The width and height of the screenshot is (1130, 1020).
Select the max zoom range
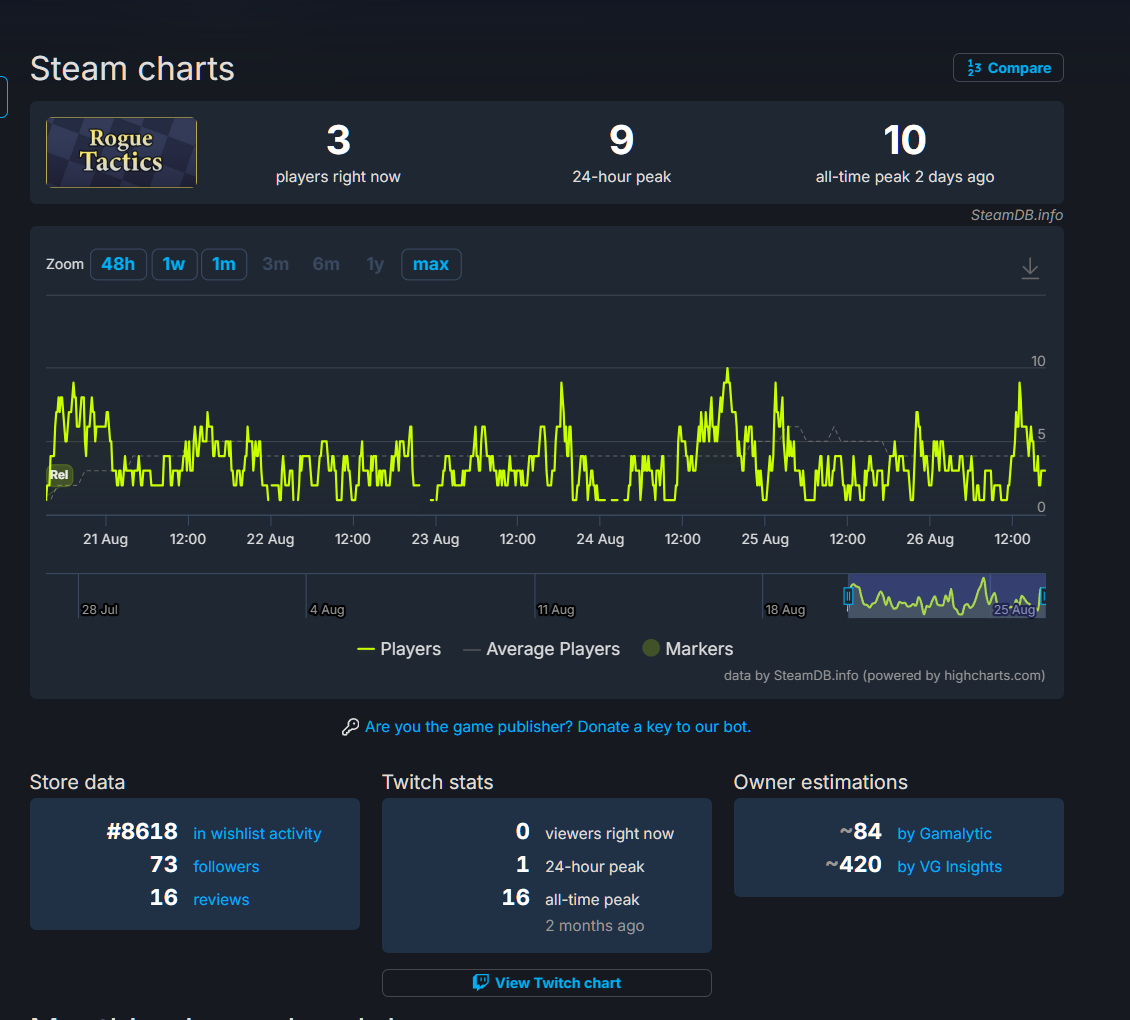click(431, 265)
